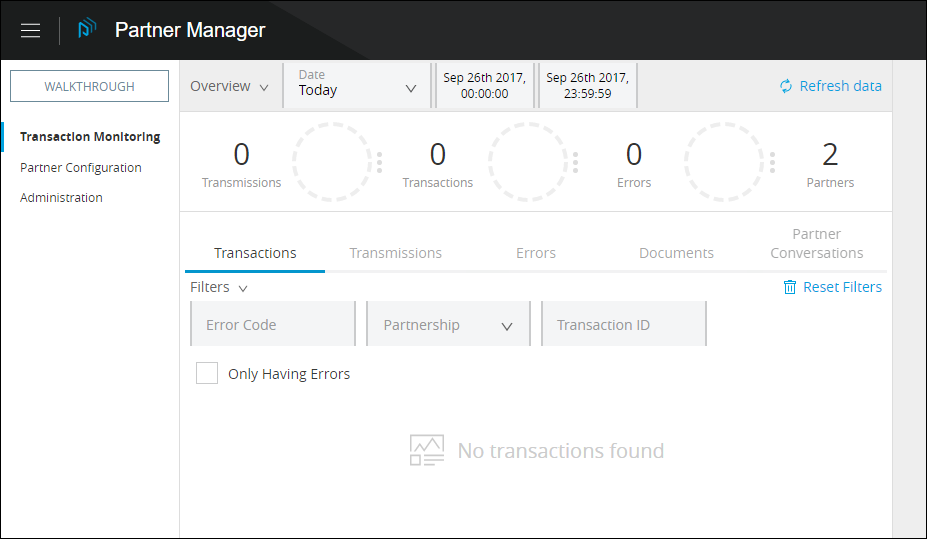Screen dimensions: 927x539
Task: Click the dots handle beside Transmissions count
Action: click(x=379, y=162)
